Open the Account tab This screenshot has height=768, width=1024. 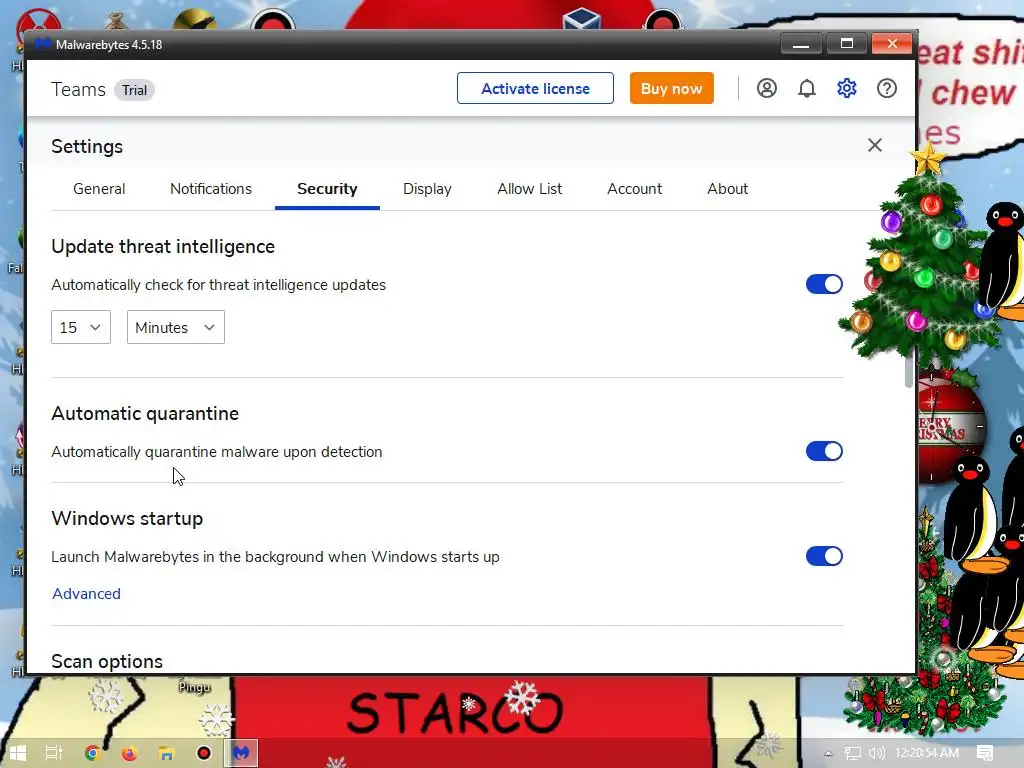click(x=635, y=189)
